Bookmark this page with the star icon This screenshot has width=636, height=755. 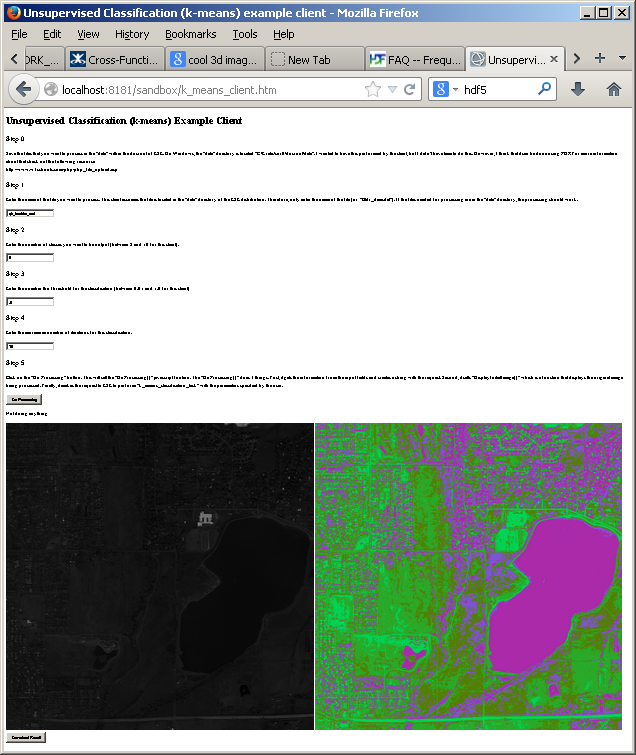pyautogui.click(x=373, y=89)
